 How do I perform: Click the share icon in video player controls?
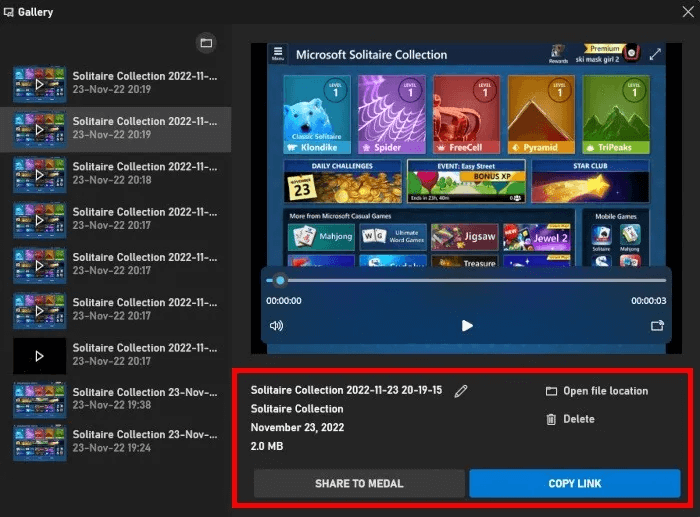(657, 325)
